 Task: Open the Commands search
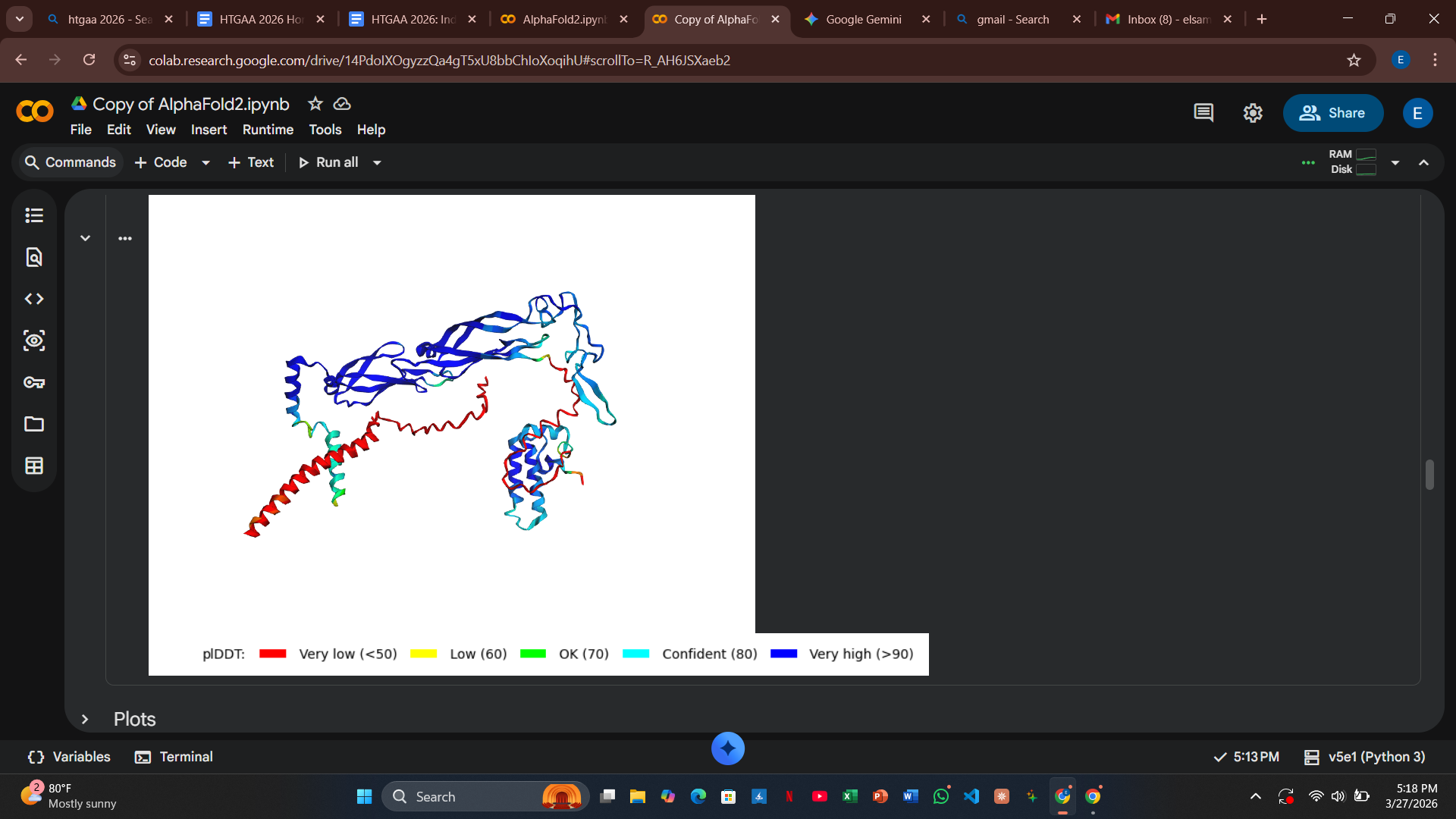coord(71,162)
